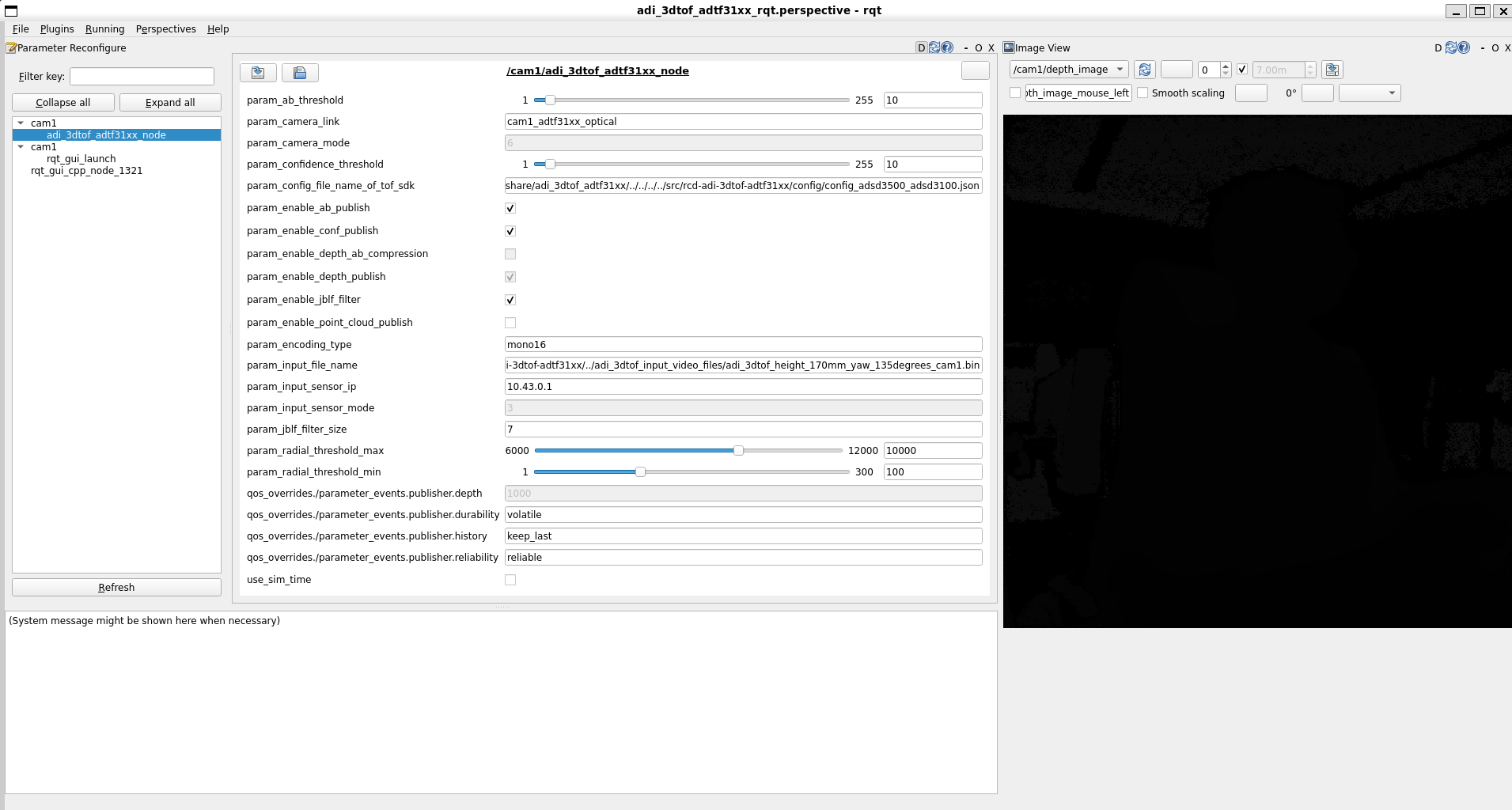This screenshot has width=1512, height=810.
Task: Disable param_enable_ab_publish checkbox
Action: (510, 208)
